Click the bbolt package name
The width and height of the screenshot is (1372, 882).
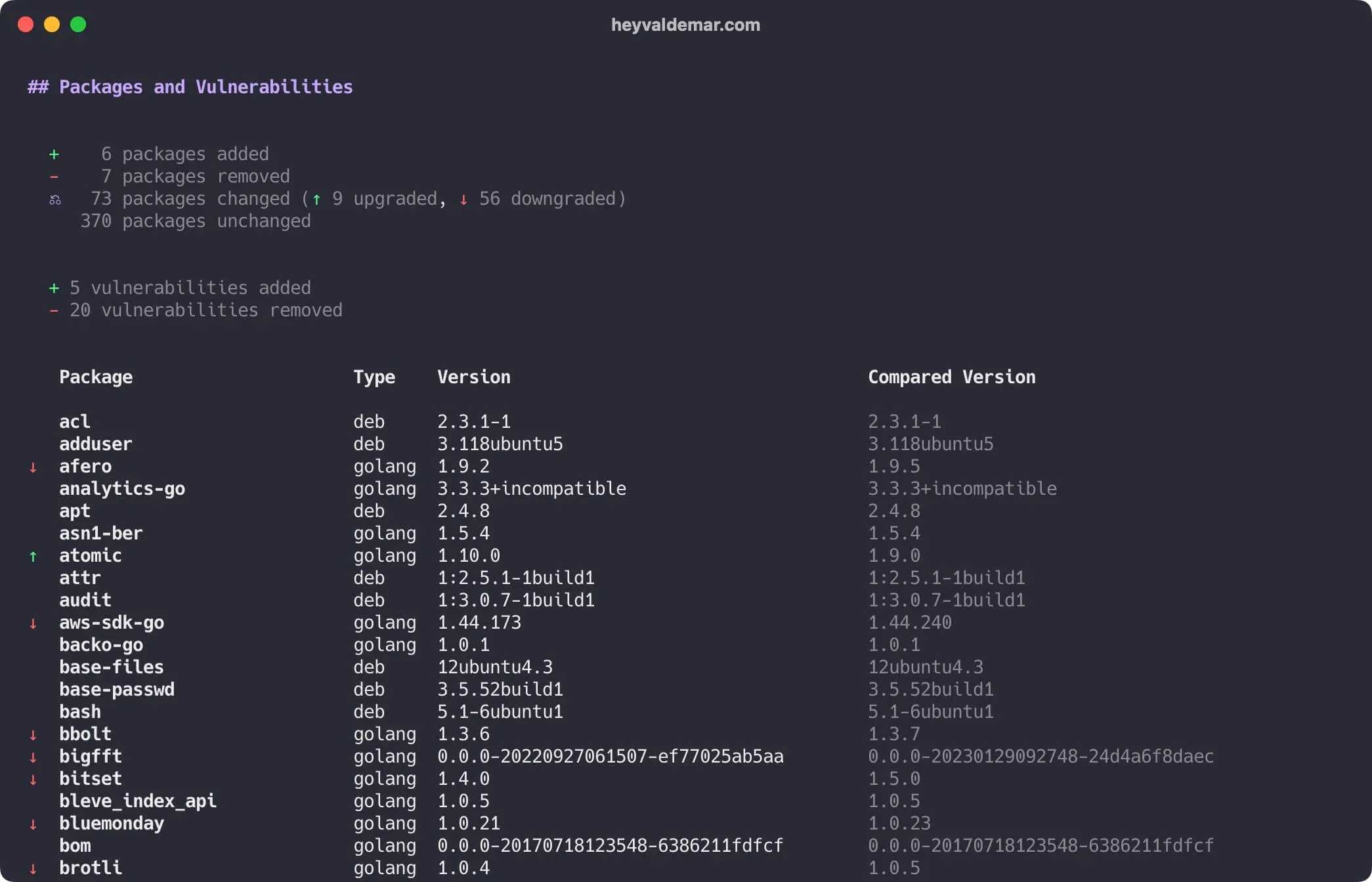(x=85, y=734)
